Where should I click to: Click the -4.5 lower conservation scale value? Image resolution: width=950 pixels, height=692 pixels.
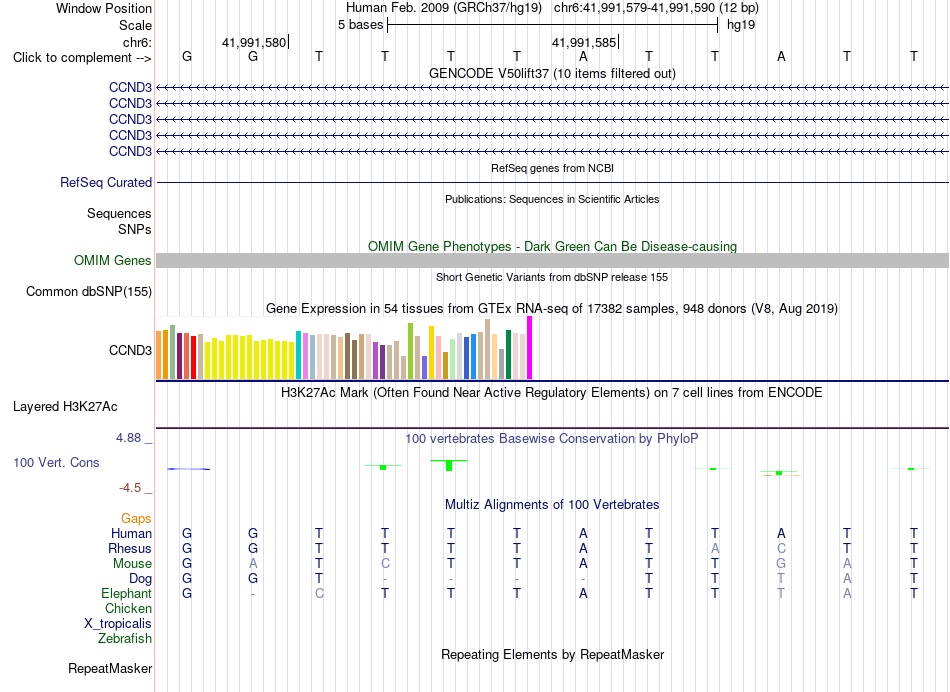[x=130, y=488]
